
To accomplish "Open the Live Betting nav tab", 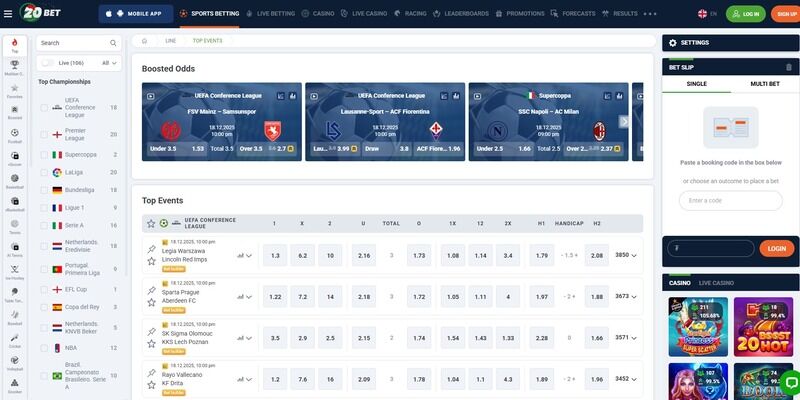I will [270, 14].
